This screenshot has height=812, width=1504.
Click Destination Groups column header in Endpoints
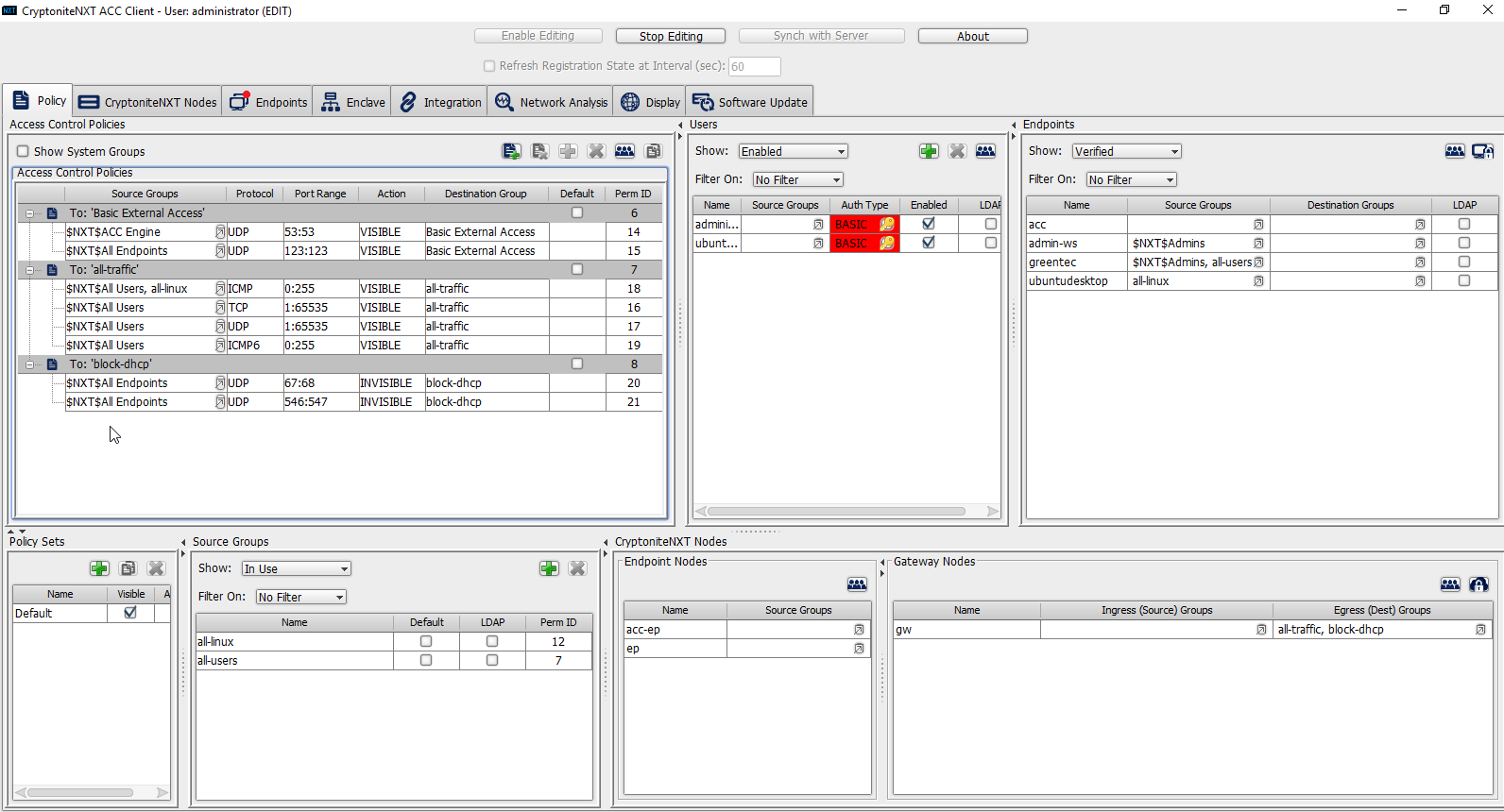(1350, 205)
